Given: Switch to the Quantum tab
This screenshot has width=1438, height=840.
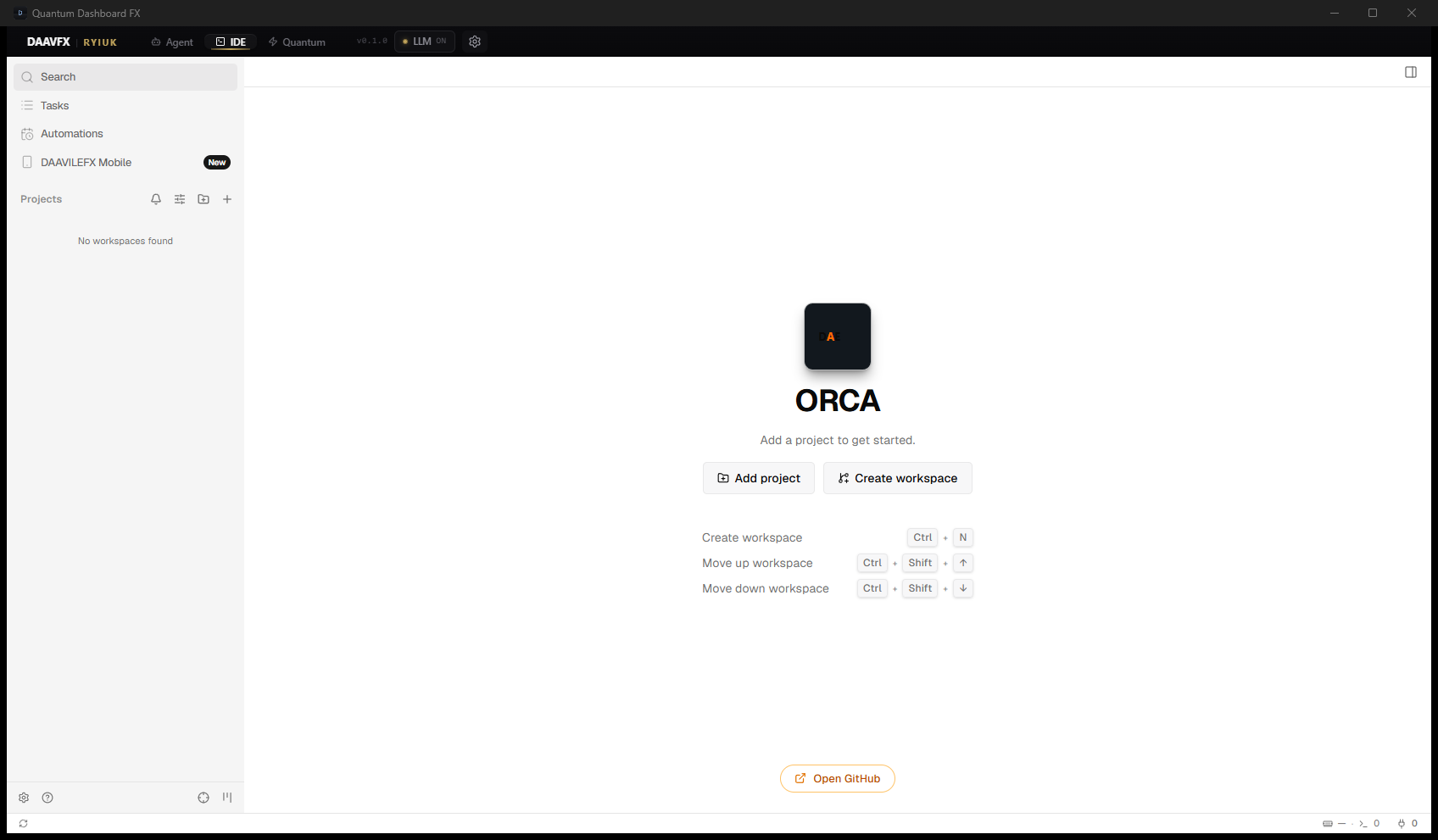Looking at the screenshot, I should [297, 42].
